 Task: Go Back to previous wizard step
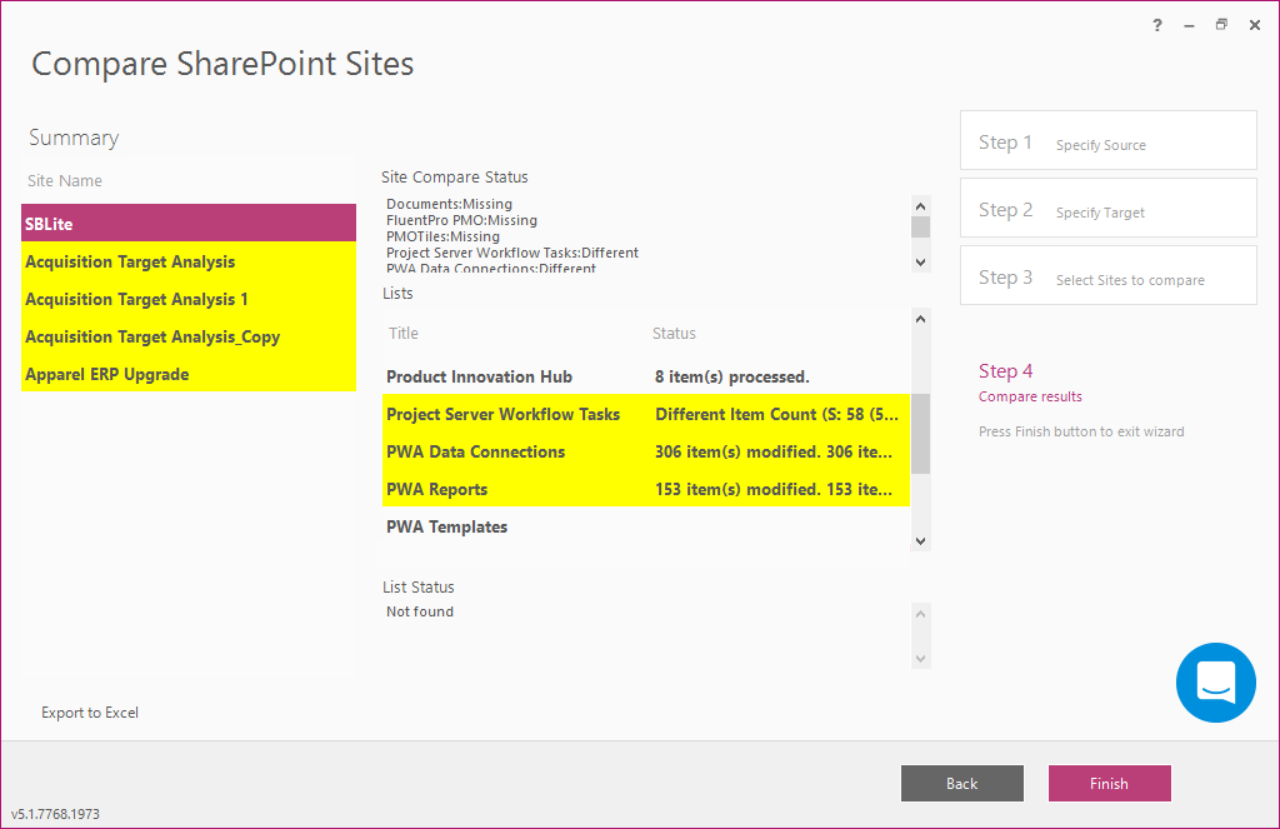pyautogui.click(x=962, y=784)
